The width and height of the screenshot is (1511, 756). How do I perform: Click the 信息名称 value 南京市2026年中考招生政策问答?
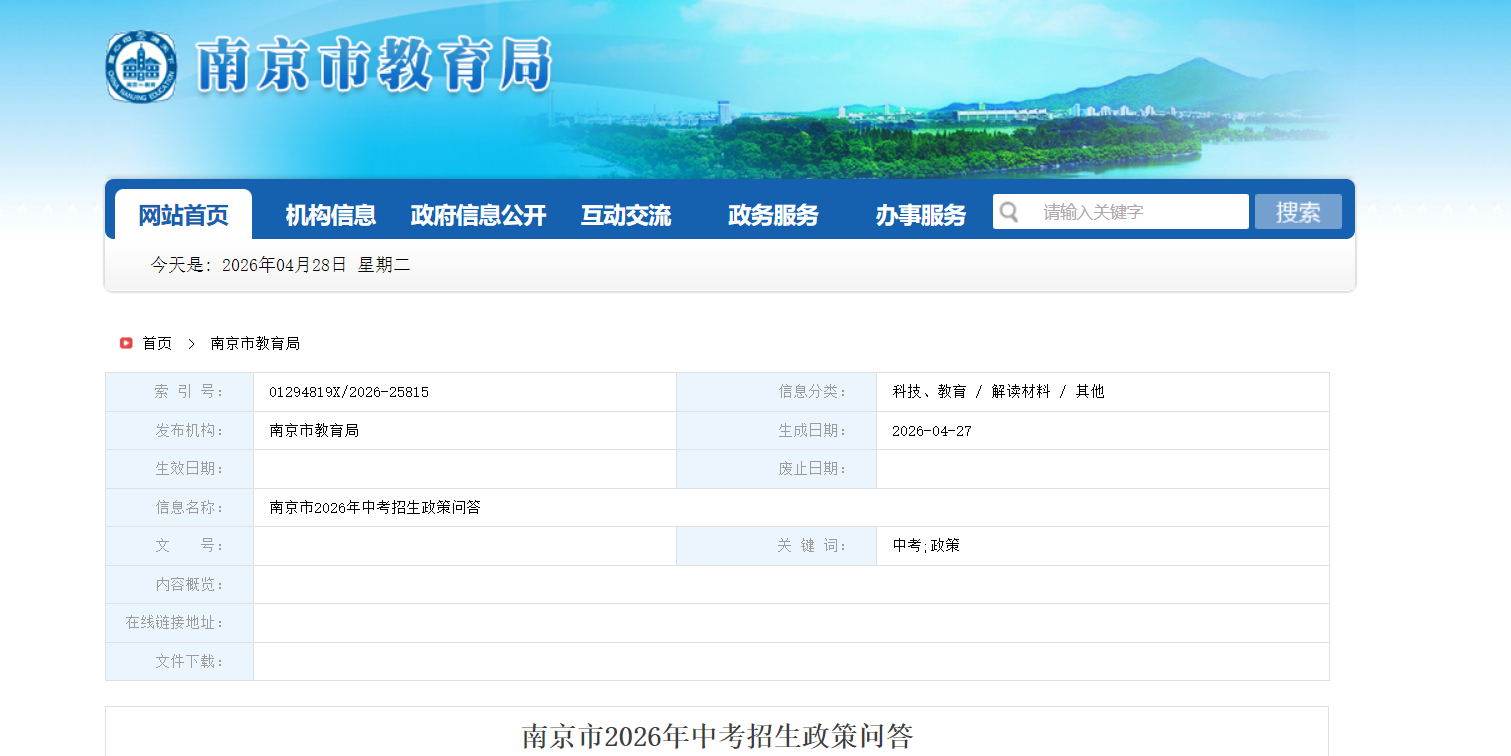click(375, 507)
